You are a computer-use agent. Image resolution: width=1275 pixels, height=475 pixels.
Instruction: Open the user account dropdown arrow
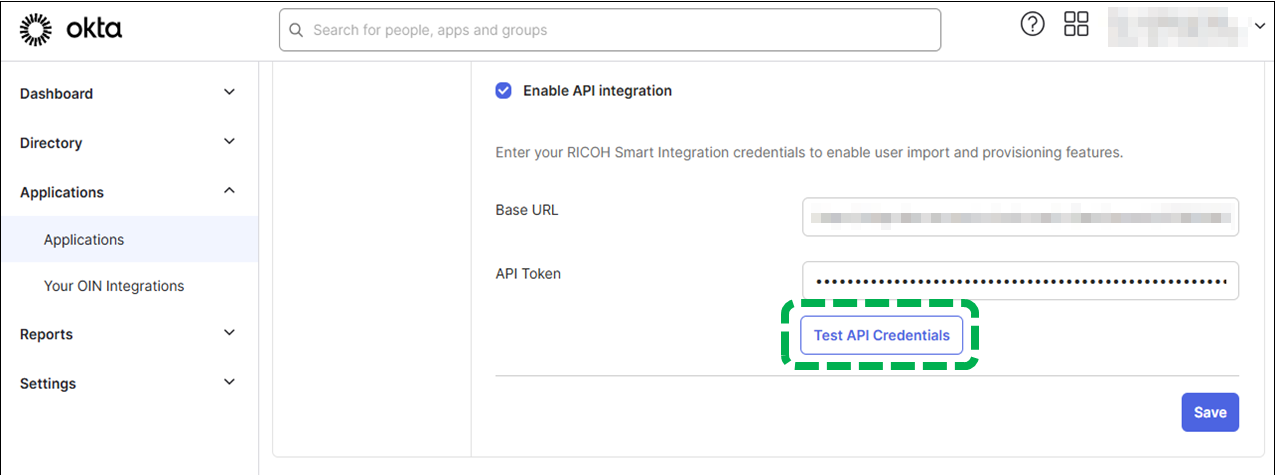[1259, 27]
